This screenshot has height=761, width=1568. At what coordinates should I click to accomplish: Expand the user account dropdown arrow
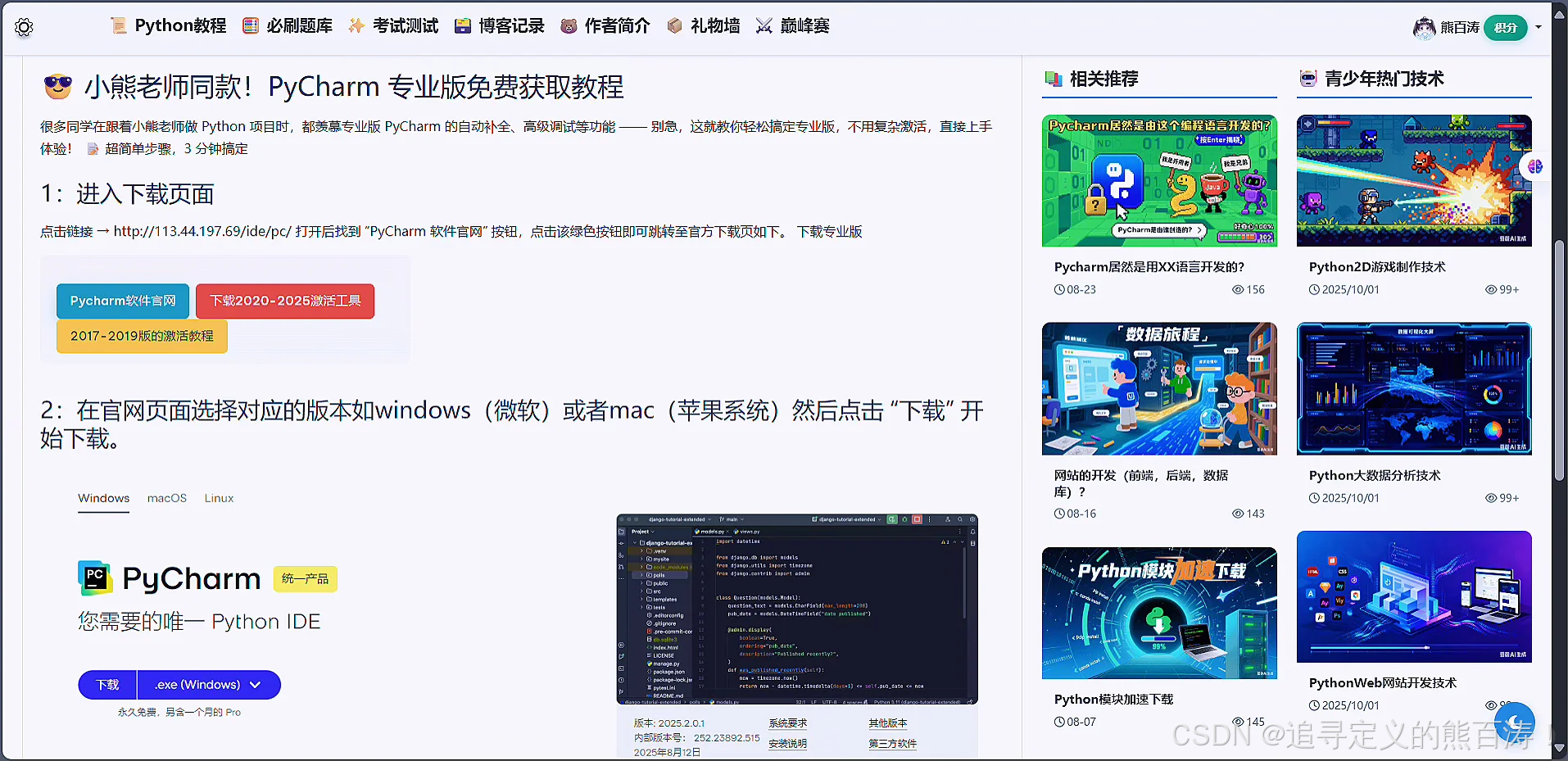point(1539,27)
